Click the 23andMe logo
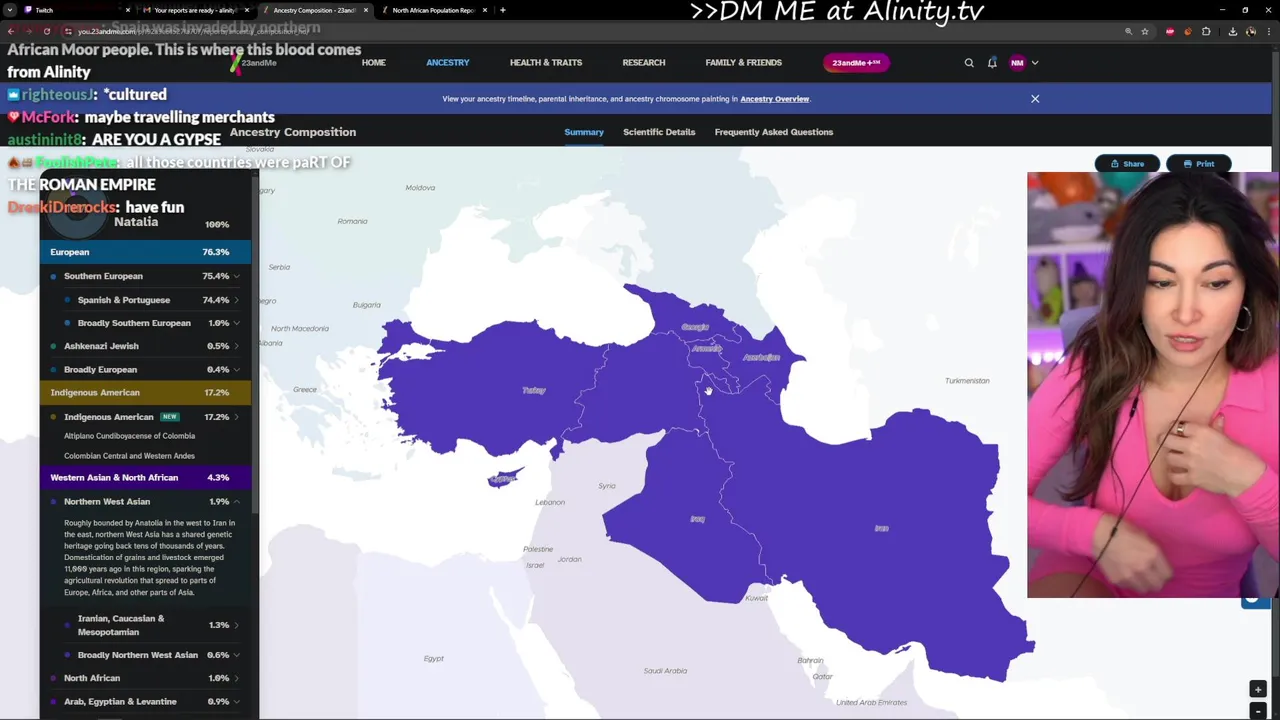Viewport: 1280px width, 720px height. pyautogui.click(x=254, y=63)
